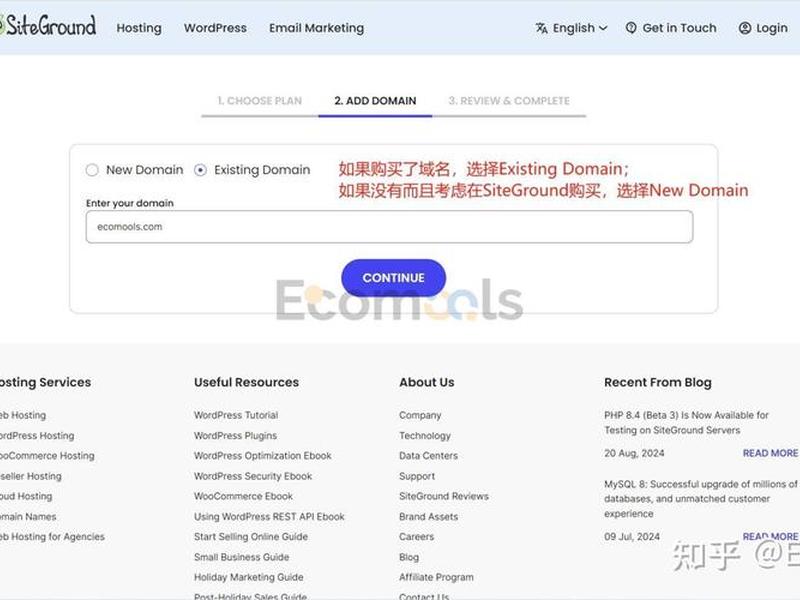Click Read More for 09 Jul post
Viewport: 800px width, 600px height.
770,537
